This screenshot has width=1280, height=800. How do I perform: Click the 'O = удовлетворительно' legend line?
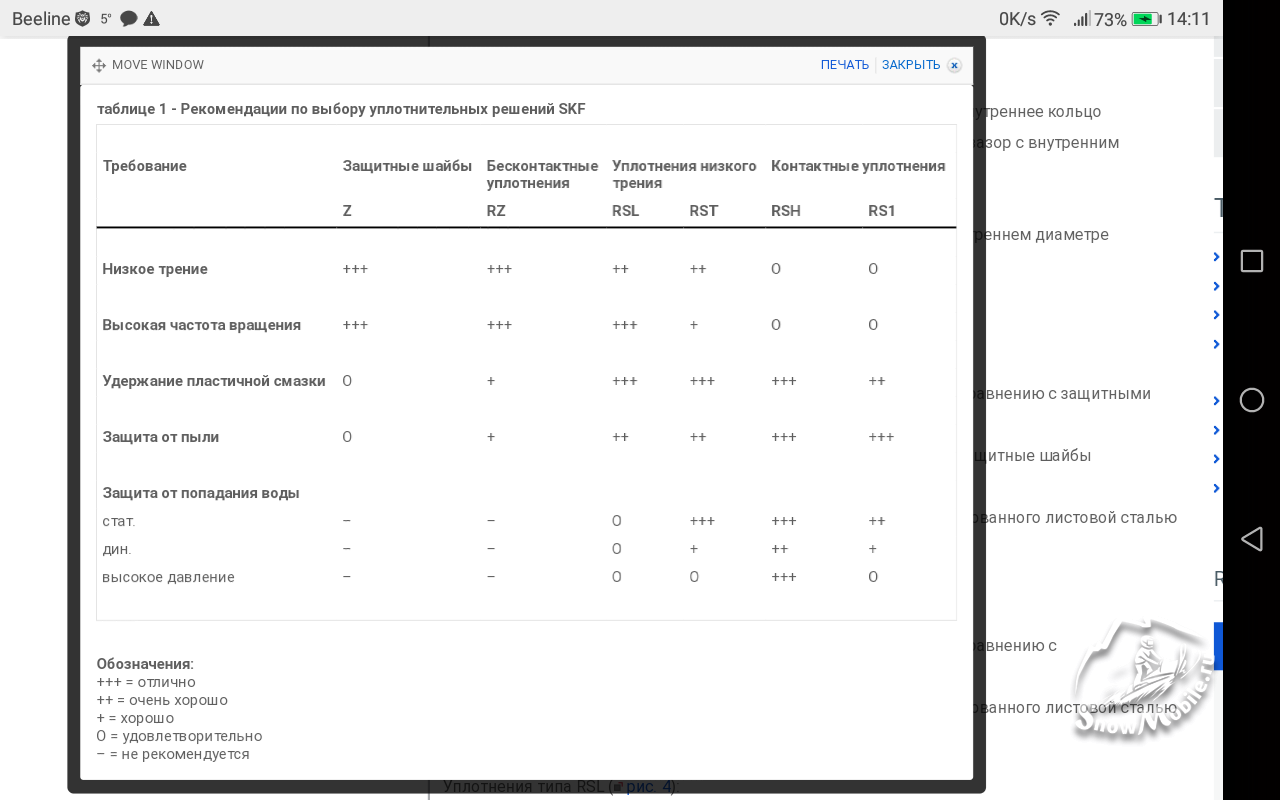click(179, 736)
